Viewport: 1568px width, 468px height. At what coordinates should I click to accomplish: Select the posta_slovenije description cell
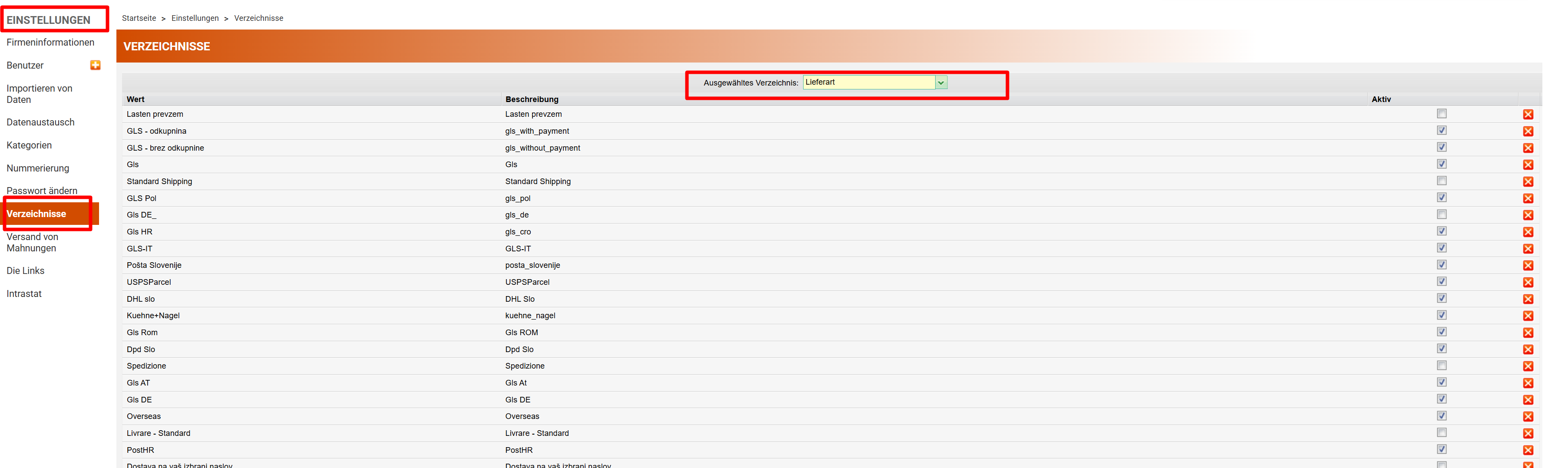(x=533, y=265)
